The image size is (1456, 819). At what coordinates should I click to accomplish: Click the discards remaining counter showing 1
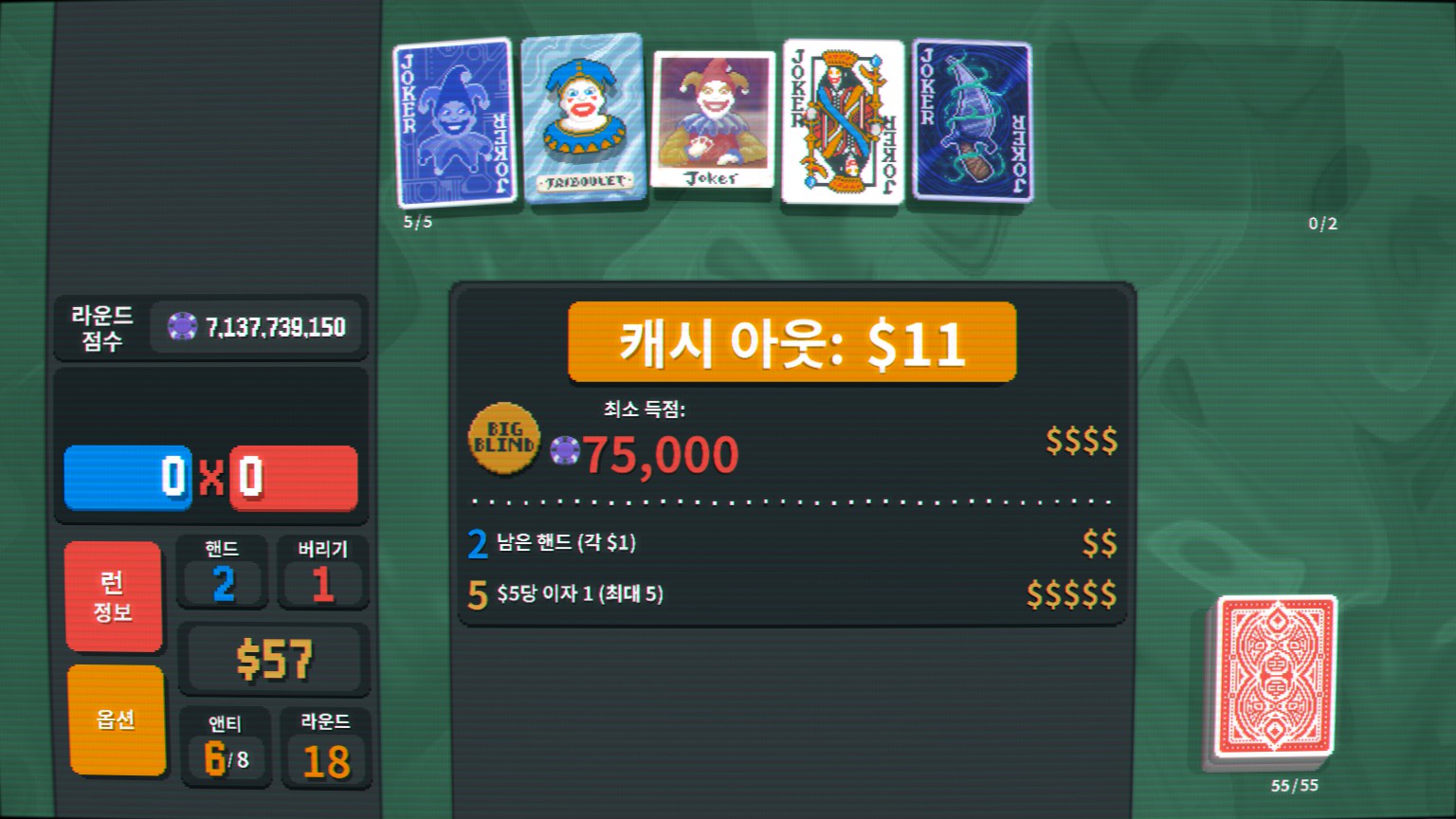click(322, 573)
